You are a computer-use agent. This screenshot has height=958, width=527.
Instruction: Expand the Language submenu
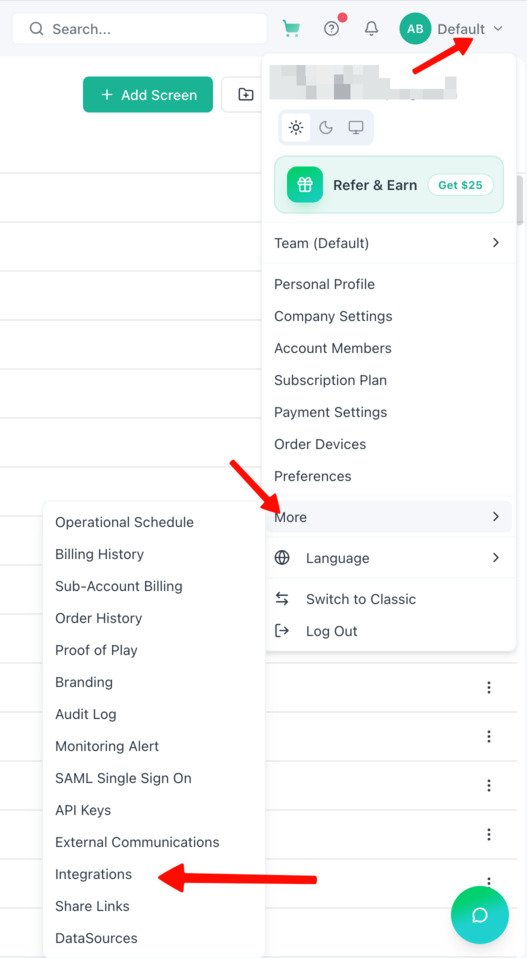tap(390, 558)
